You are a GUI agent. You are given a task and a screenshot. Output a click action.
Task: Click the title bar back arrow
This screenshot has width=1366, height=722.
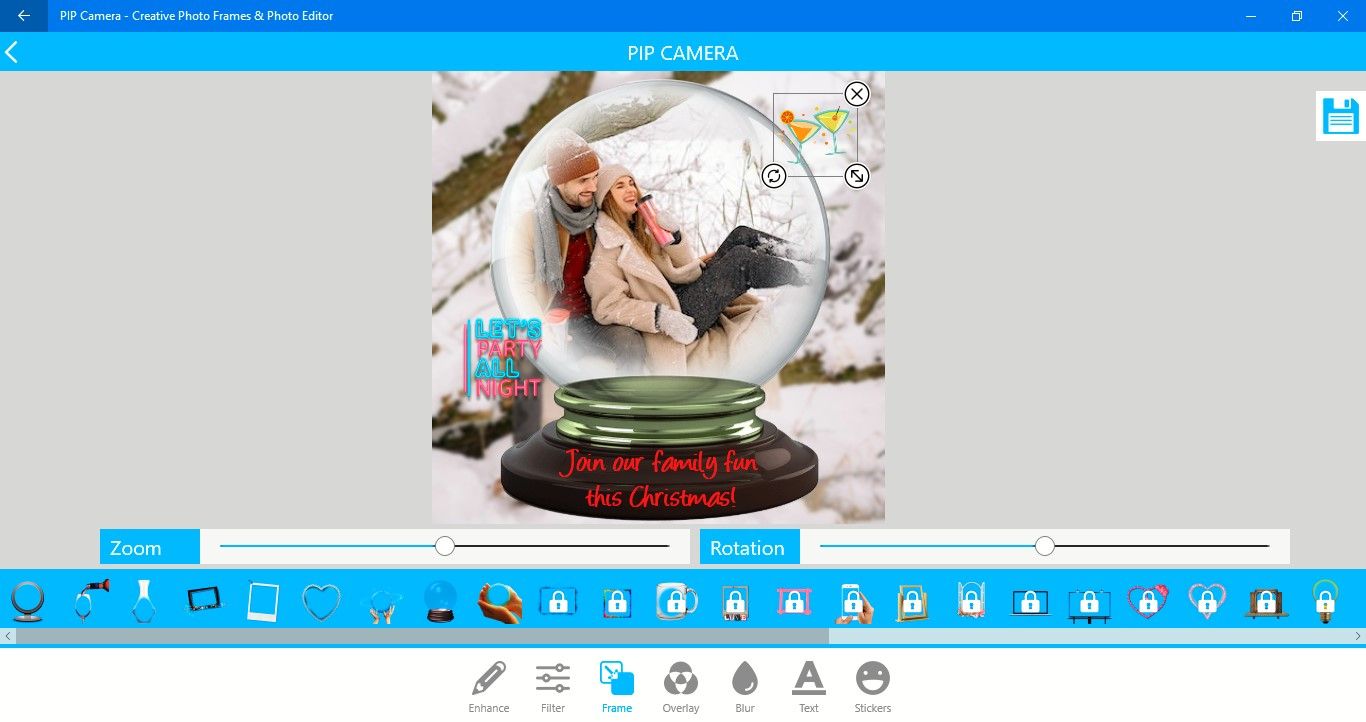point(24,16)
